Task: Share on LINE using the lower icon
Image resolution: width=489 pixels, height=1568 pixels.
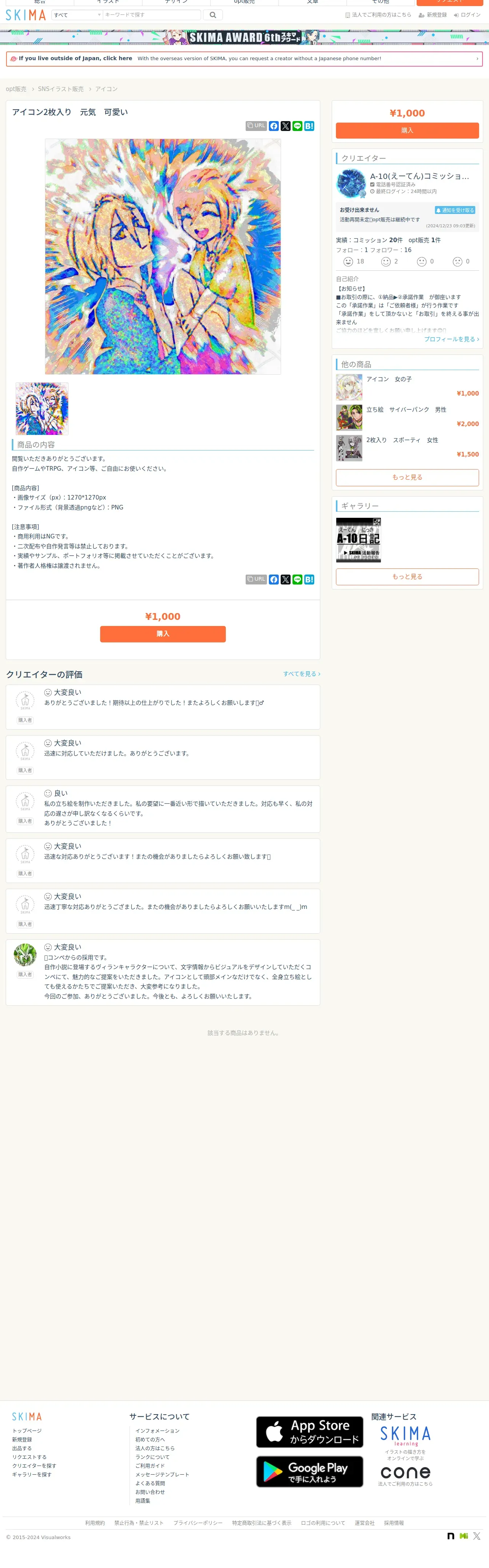Action: 297,580
